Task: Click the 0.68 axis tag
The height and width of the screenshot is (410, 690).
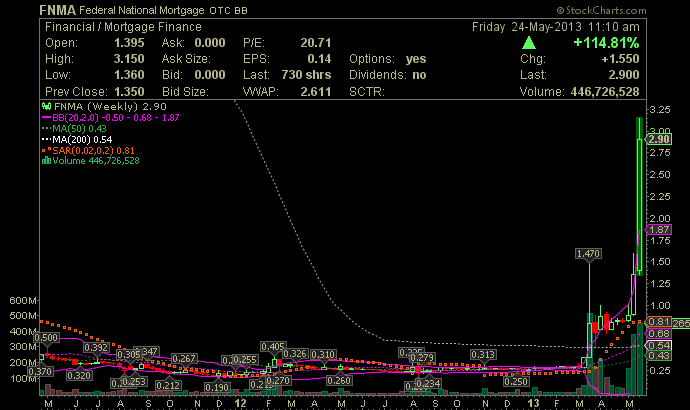Action: point(659,333)
